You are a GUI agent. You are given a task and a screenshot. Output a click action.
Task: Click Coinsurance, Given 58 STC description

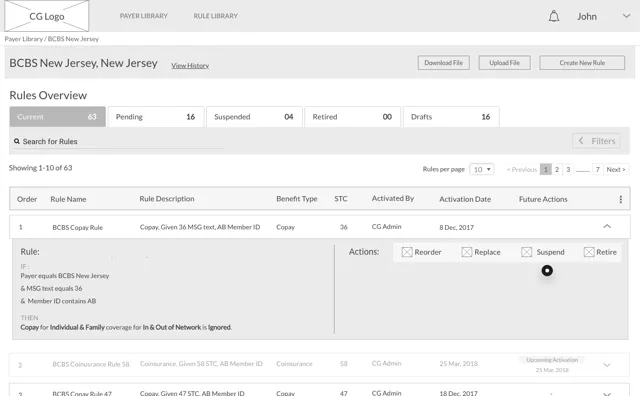click(x=201, y=363)
